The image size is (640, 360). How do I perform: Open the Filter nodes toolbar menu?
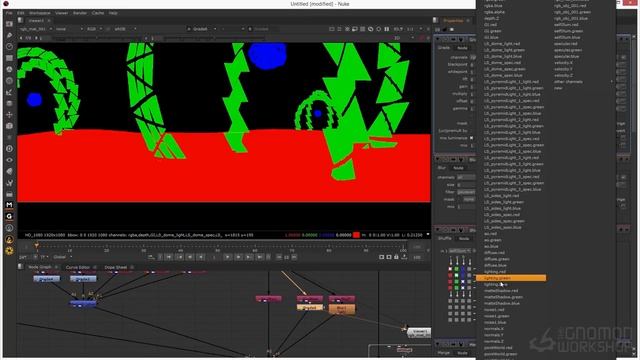(x=9, y=81)
